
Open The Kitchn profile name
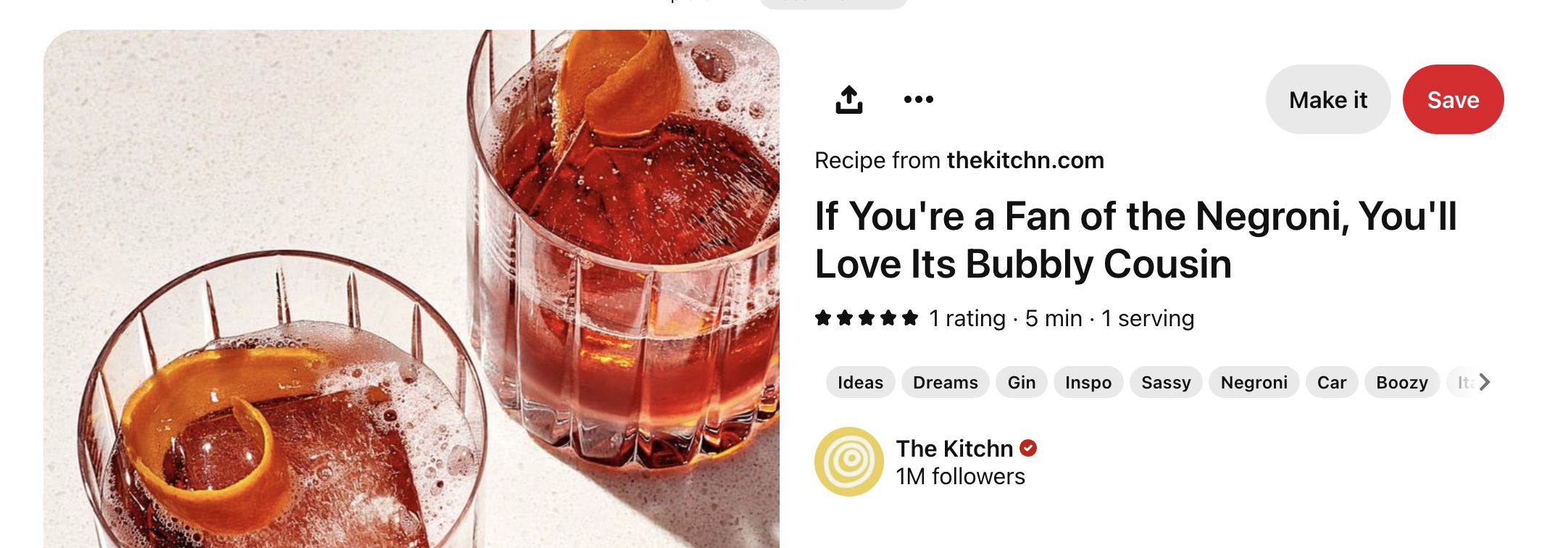click(954, 449)
